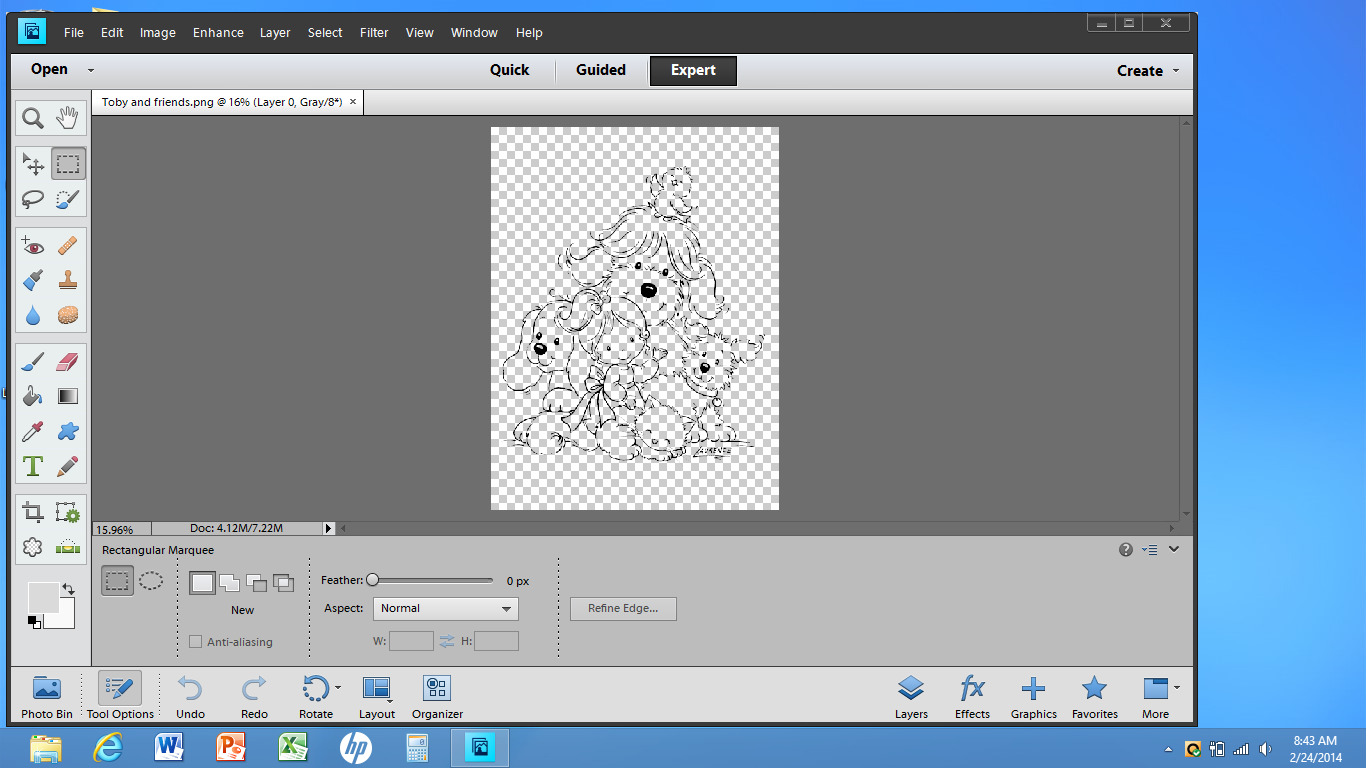This screenshot has width=1366, height=768.
Task: Click the foreground color swatch
Action: 42,597
